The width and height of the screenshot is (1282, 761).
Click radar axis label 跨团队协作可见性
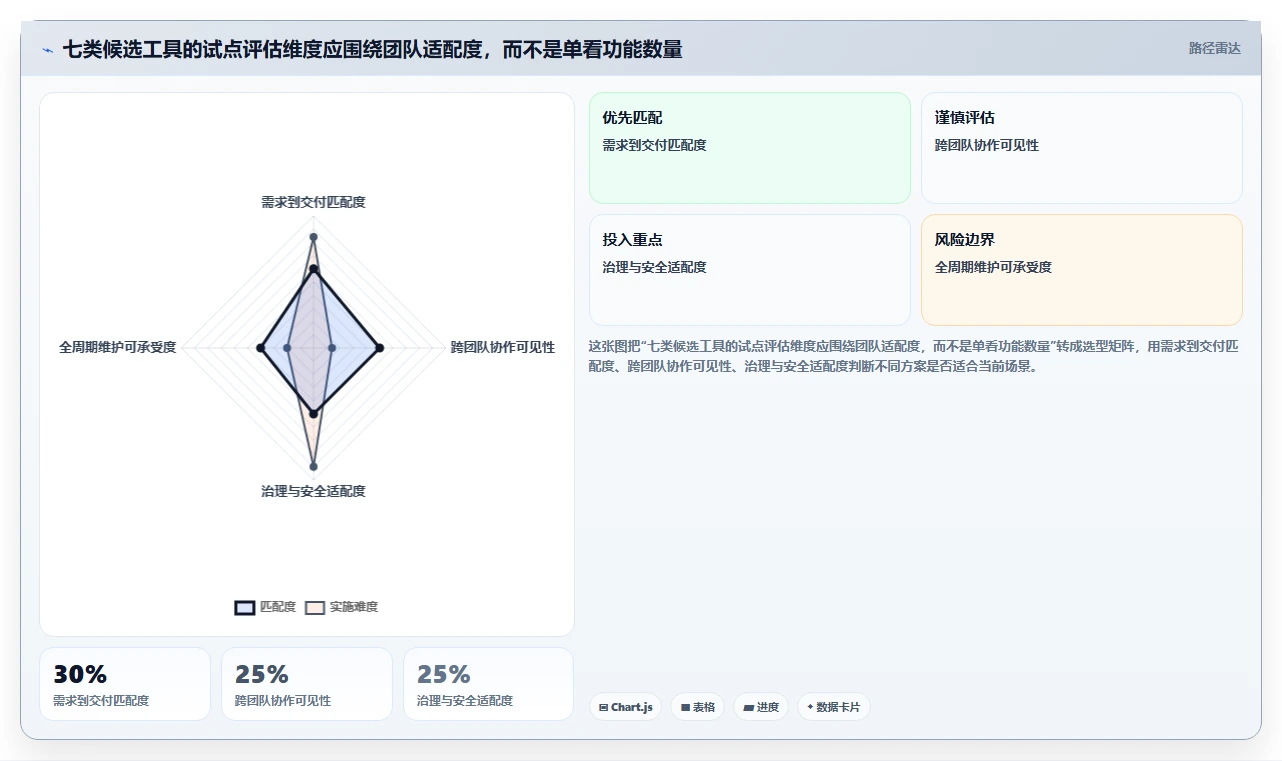click(502, 347)
